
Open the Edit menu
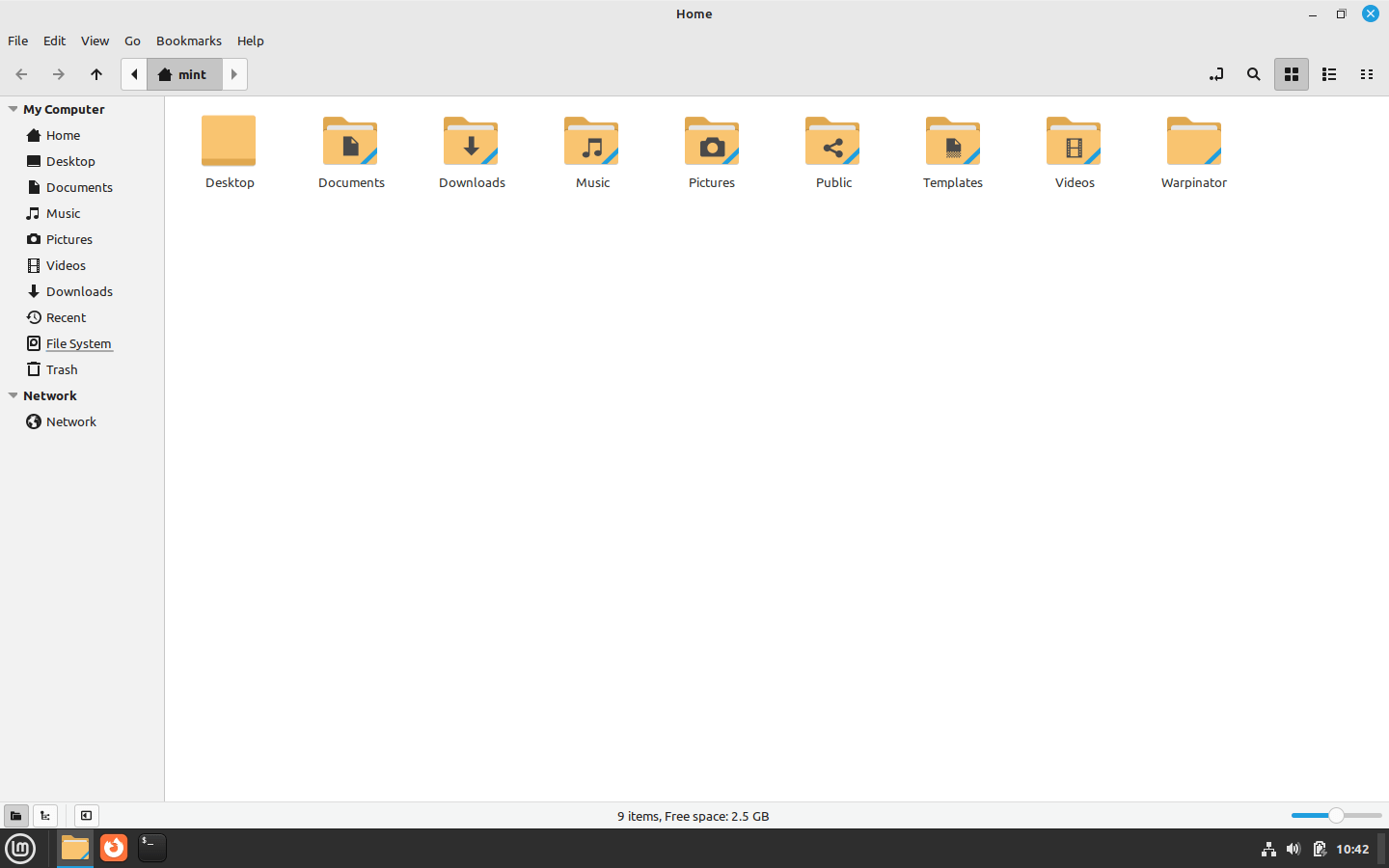click(x=55, y=41)
